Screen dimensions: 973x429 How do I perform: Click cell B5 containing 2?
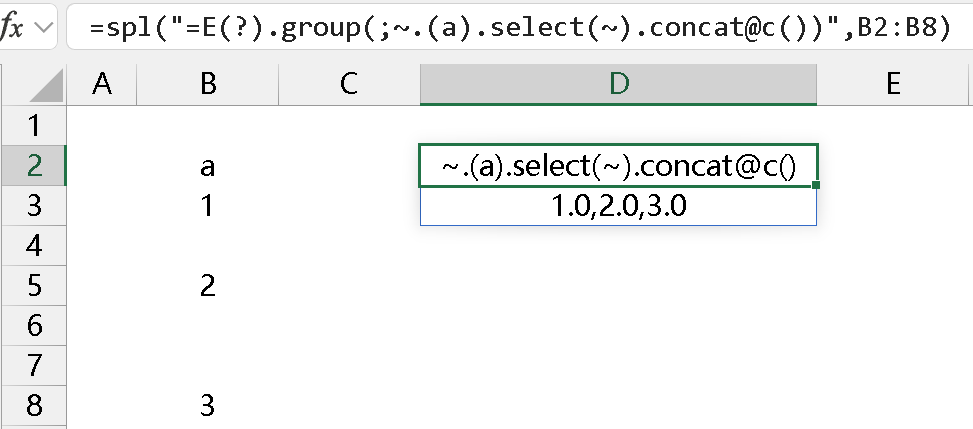tap(207, 286)
